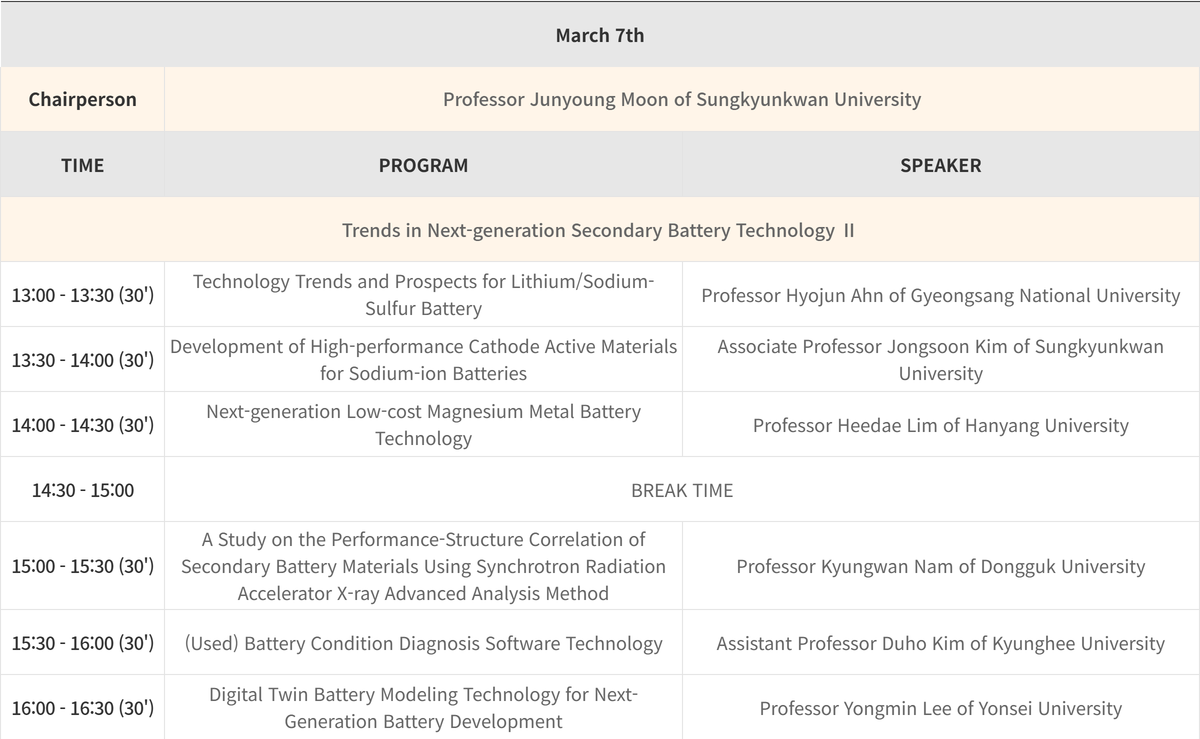Select the Battery Condition Diagnosis Software talk
Screen dimensions: 1200x739
[423, 643]
